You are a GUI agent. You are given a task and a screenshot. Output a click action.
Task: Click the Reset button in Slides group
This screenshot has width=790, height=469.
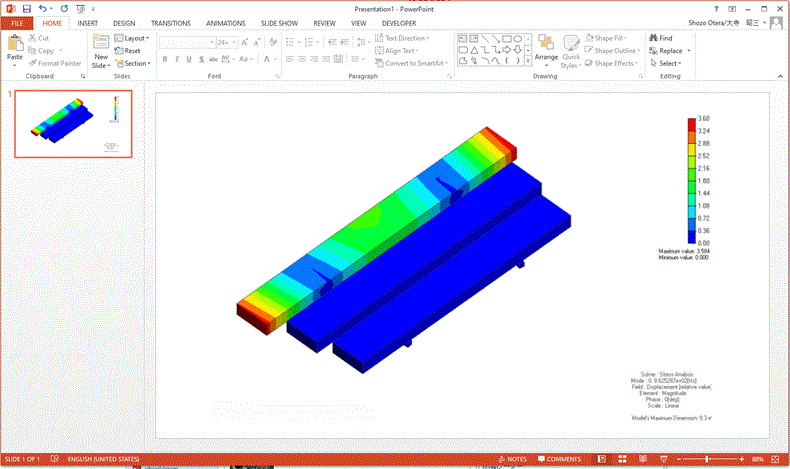(128, 51)
